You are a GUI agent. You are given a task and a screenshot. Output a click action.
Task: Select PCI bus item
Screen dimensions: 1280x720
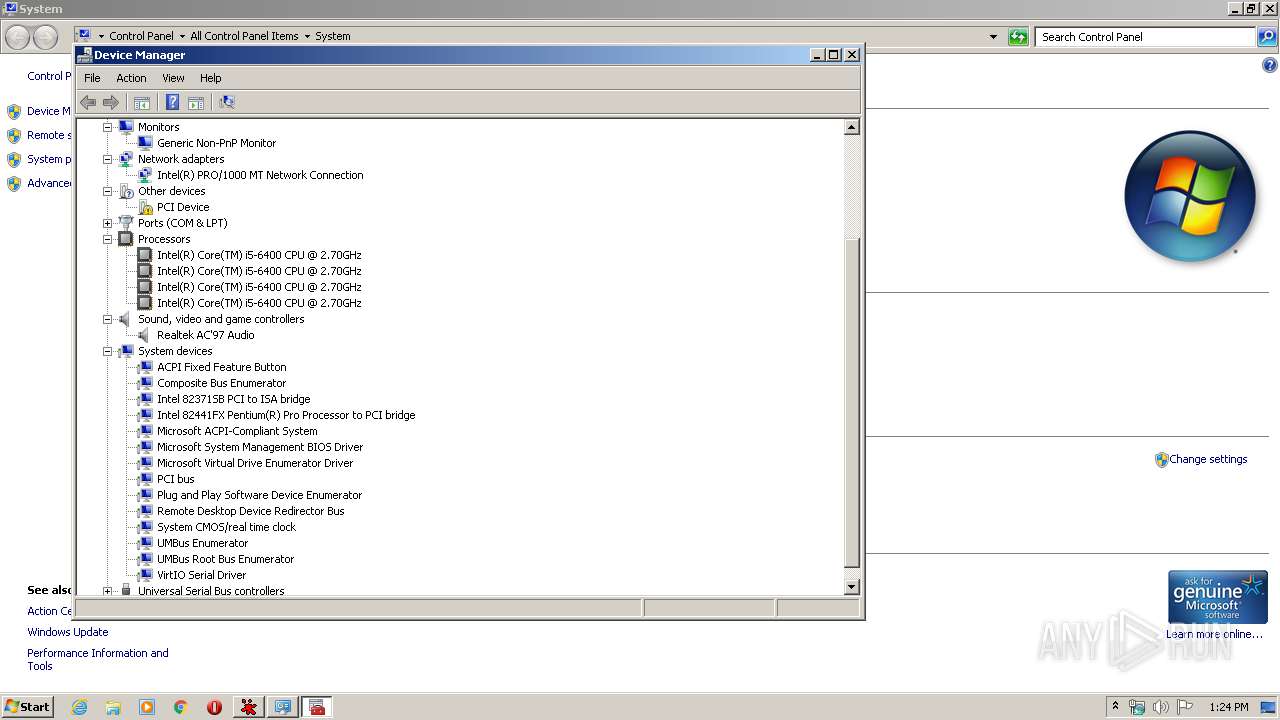(175, 479)
